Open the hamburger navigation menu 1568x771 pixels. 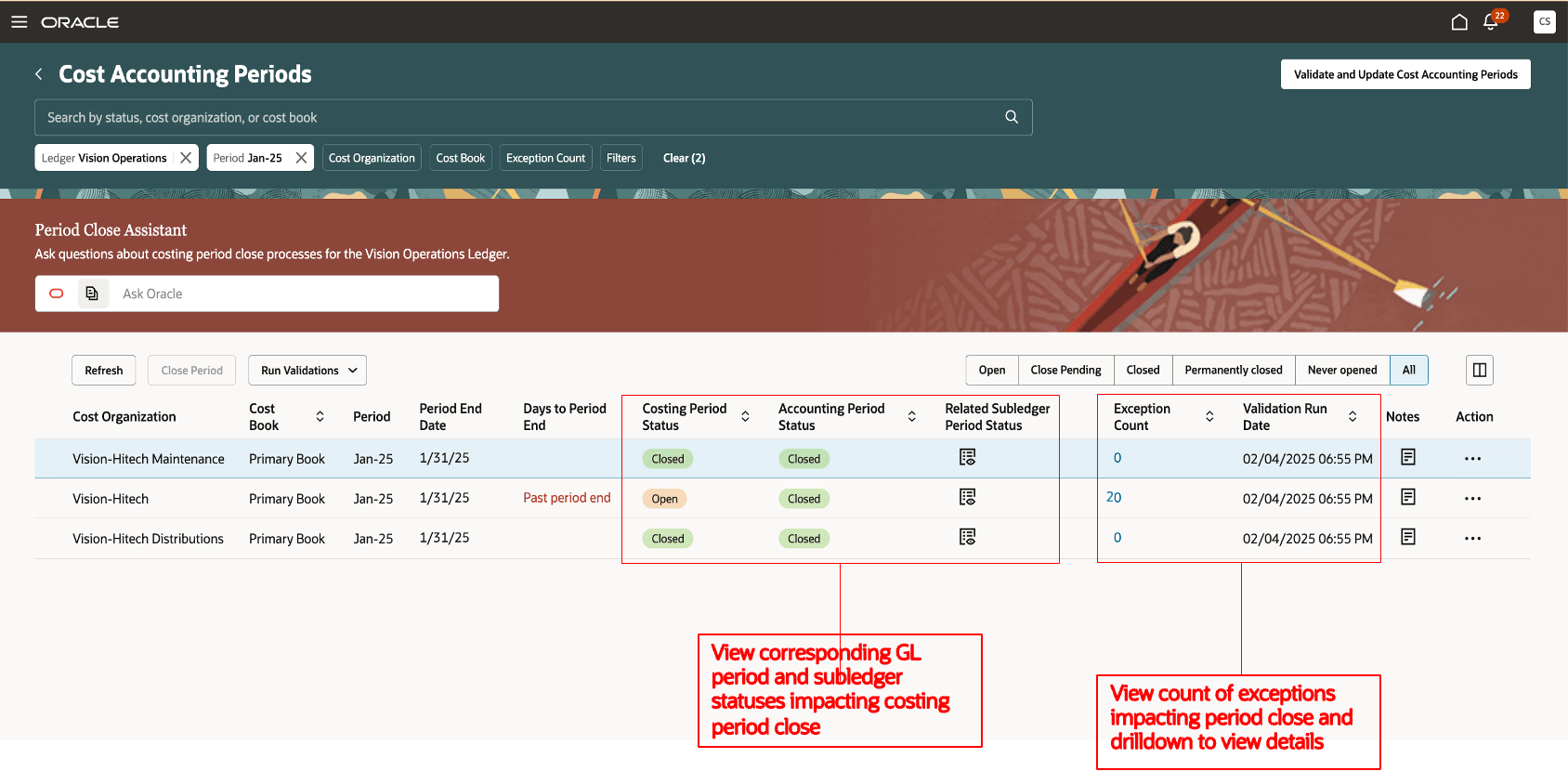click(19, 21)
